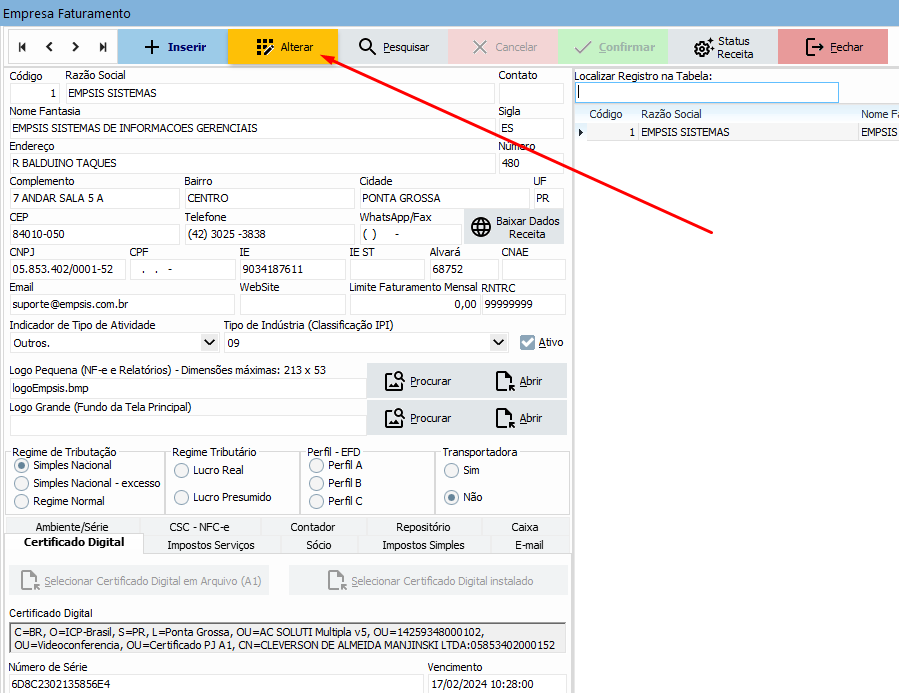Click the RNTRC field
Viewport: 899px width, 693px height.
tap(523, 304)
